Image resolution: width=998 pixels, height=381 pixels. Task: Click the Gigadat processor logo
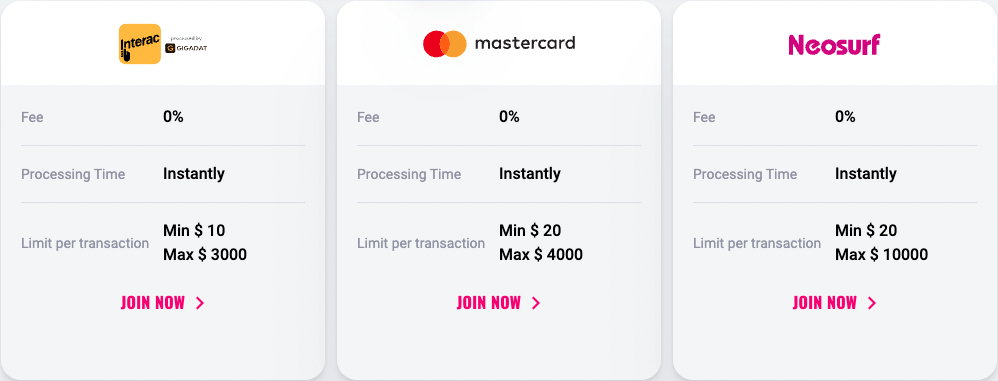point(186,48)
